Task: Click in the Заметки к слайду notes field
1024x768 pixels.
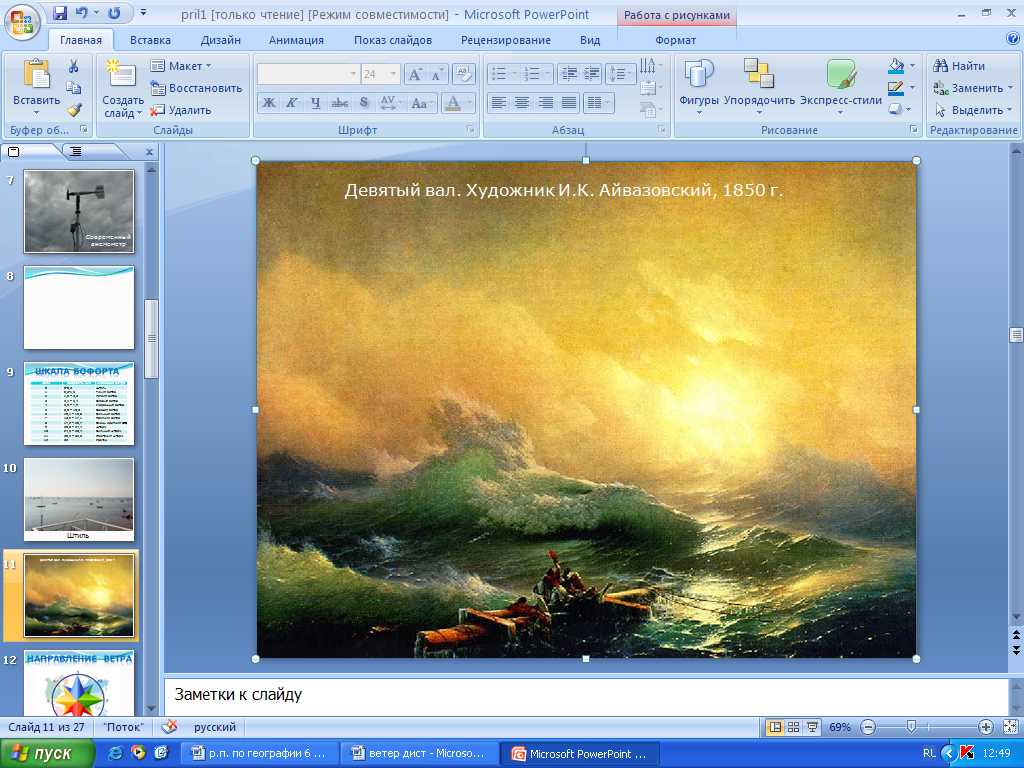Action: [x=586, y=697]
